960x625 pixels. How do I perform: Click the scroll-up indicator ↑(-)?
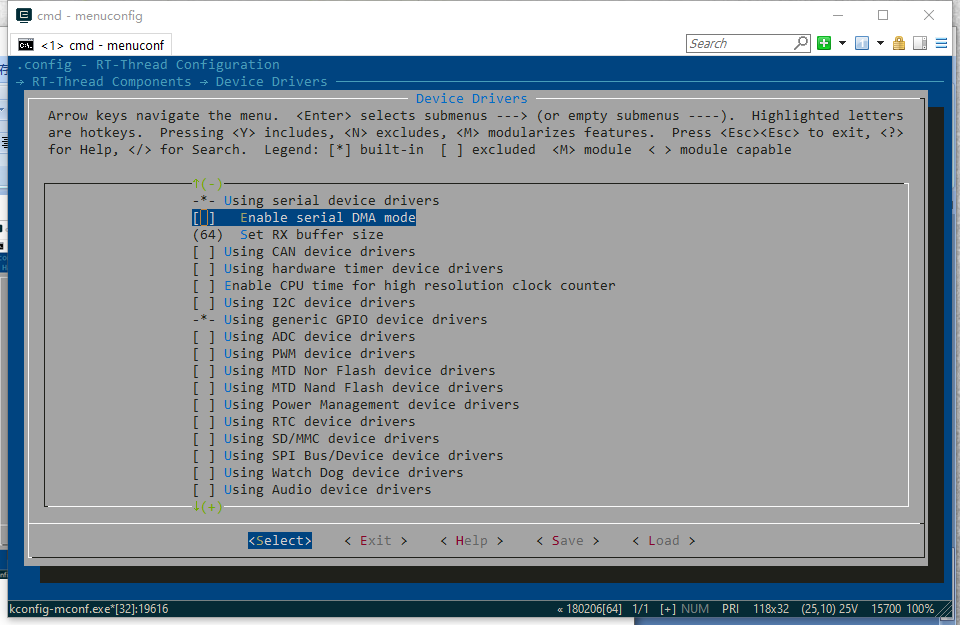point(208,183)
